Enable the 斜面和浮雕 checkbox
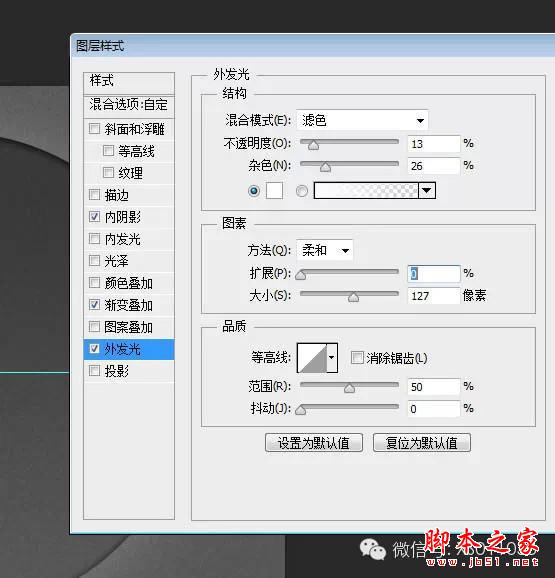This screenshot has width=555, height=578. click(94, 129)
